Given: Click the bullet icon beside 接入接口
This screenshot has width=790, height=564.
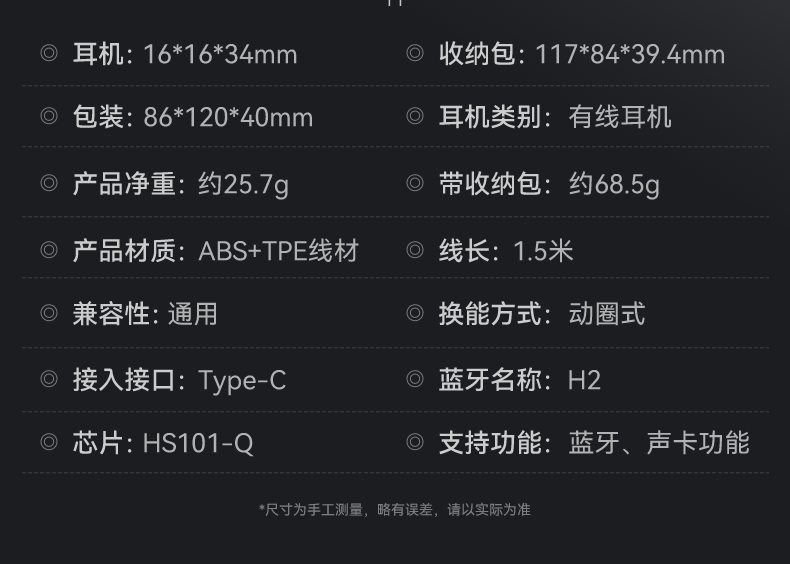Looking at the screenshot, I should (x=49, y=380).
